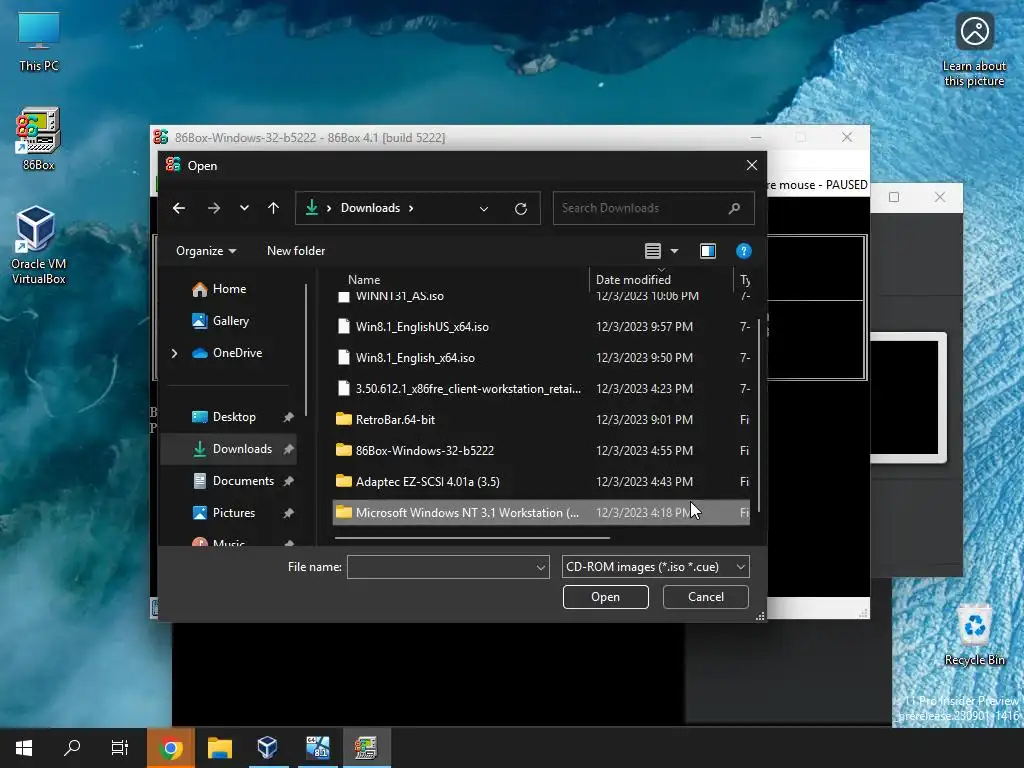
Task: Go back with the back arrow
Action: click(179, 208)
